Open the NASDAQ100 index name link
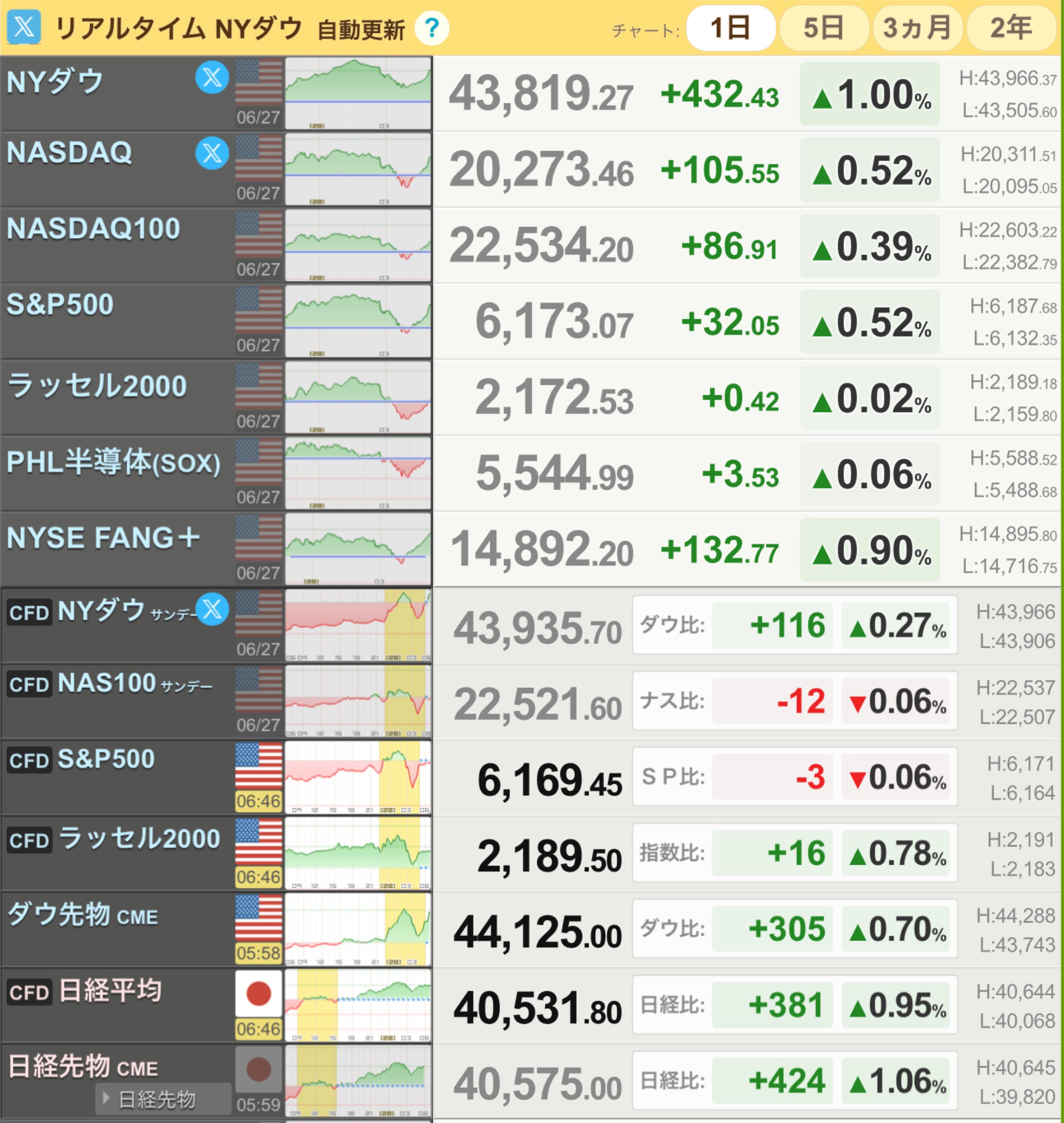The width and height of the screenshot is (1064, 1123). pyautogui.click(x=94, y=228)
